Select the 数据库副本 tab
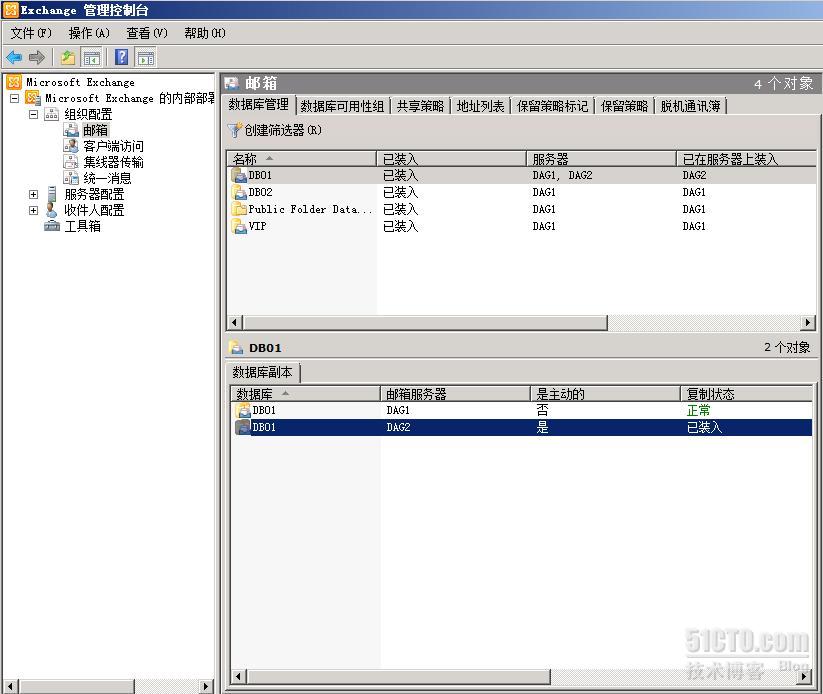This screenshot has height=694, width=823. (x=262, y=372)
